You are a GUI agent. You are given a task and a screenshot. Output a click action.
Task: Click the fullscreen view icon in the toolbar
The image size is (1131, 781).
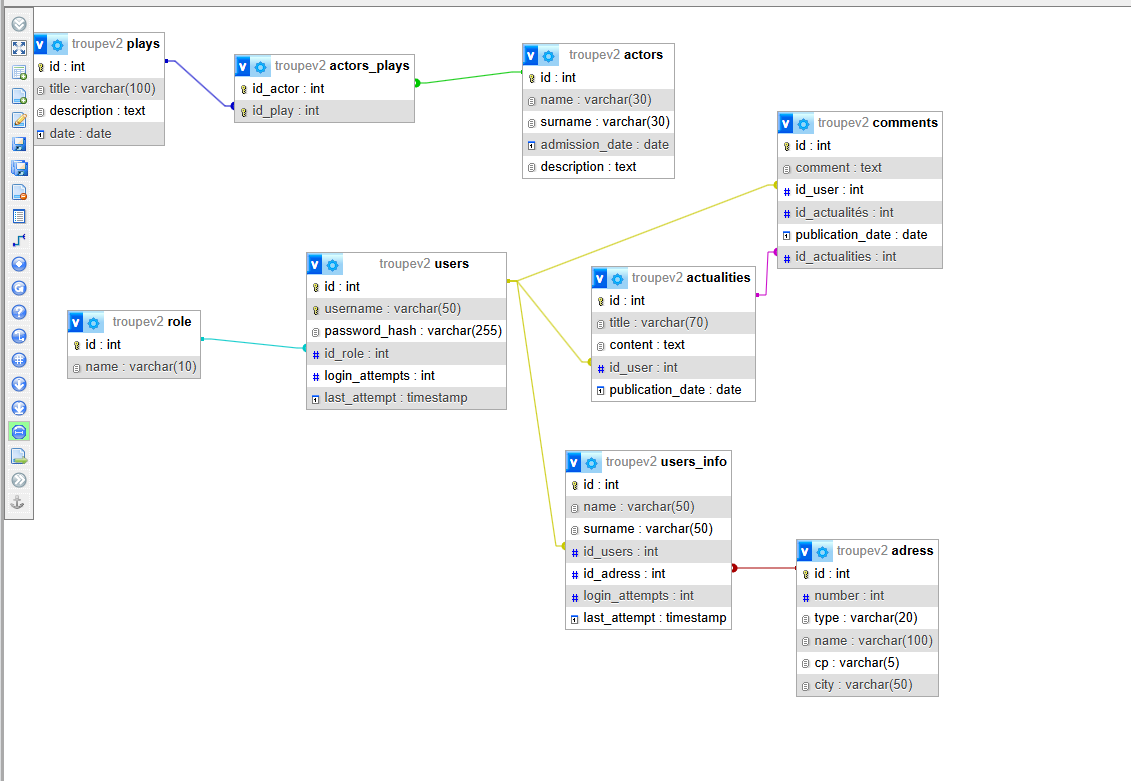(x=19, y=48)
